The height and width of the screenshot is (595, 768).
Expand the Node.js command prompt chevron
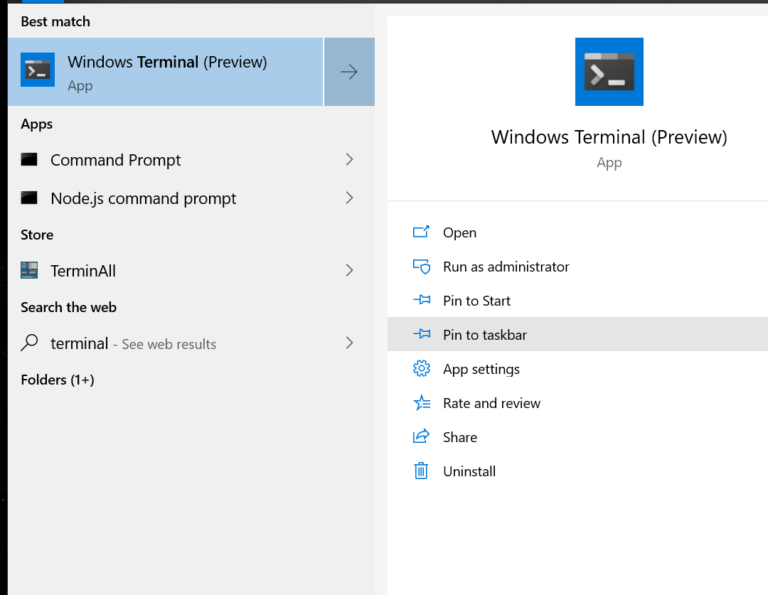click(x=349, y=198)
